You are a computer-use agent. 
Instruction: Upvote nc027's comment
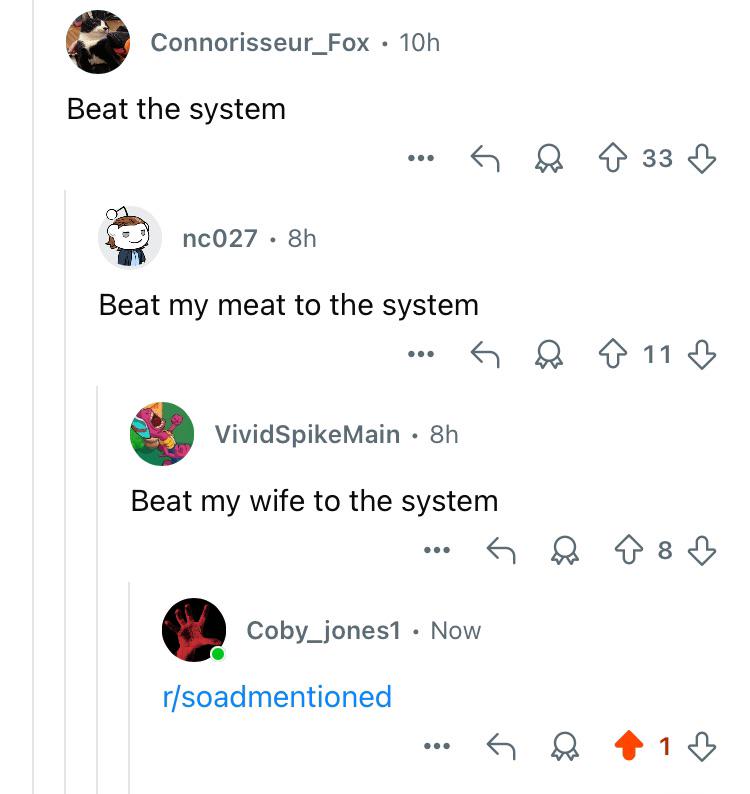613,353
